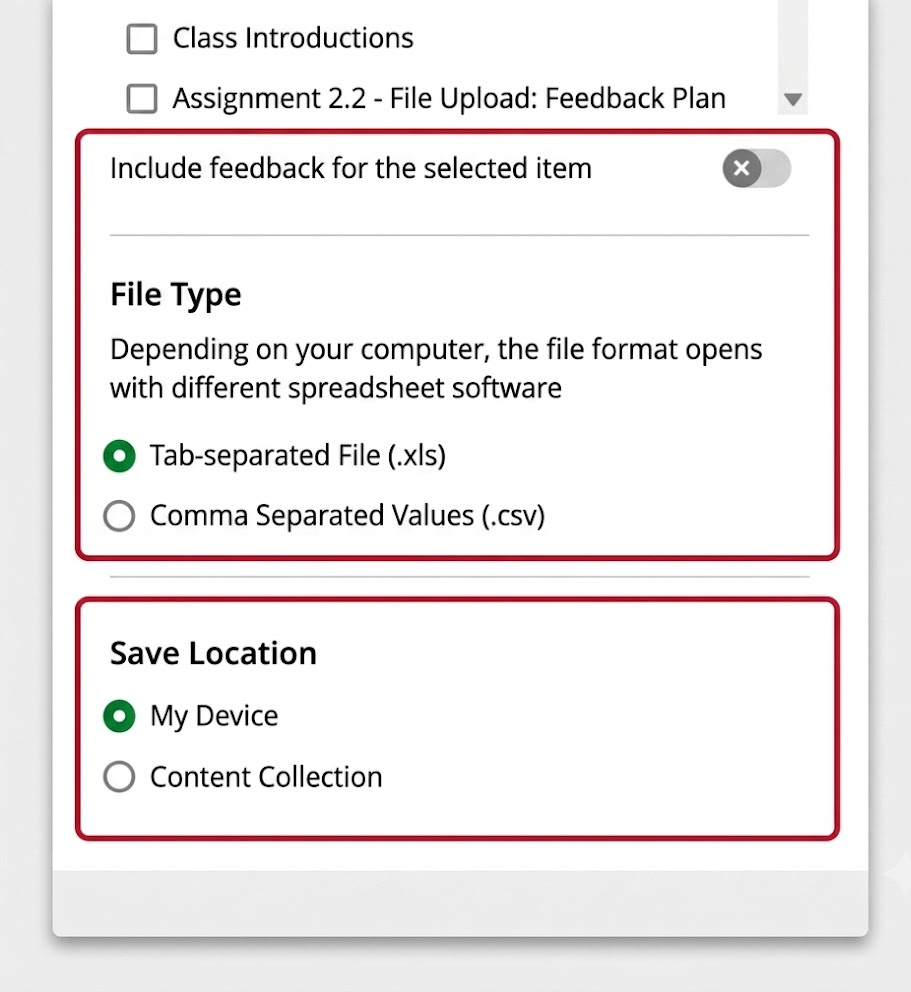Viewport: 911px width, 992px height.
Task: Click the 'Content Collection' label text
Action: pos(266,777)
